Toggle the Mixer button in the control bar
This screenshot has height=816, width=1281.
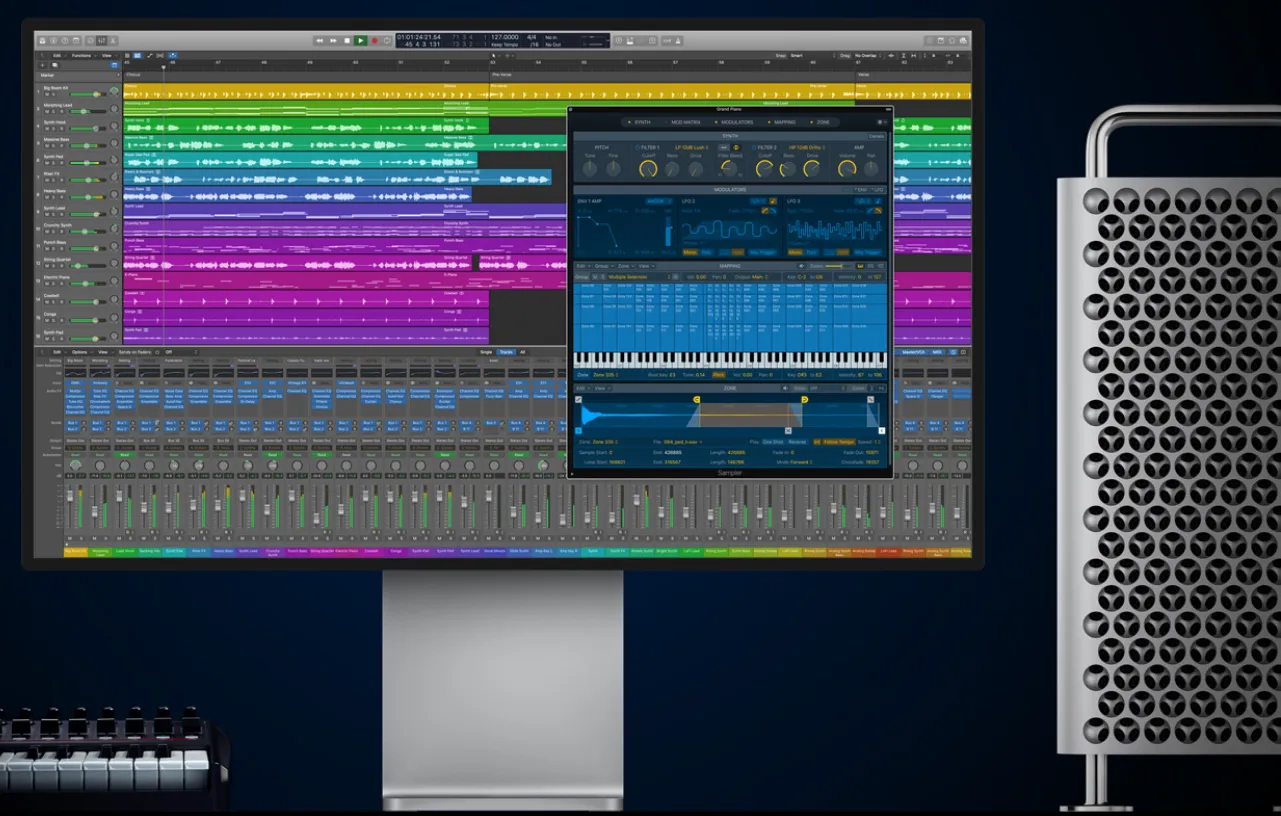(x=102, y=40)
